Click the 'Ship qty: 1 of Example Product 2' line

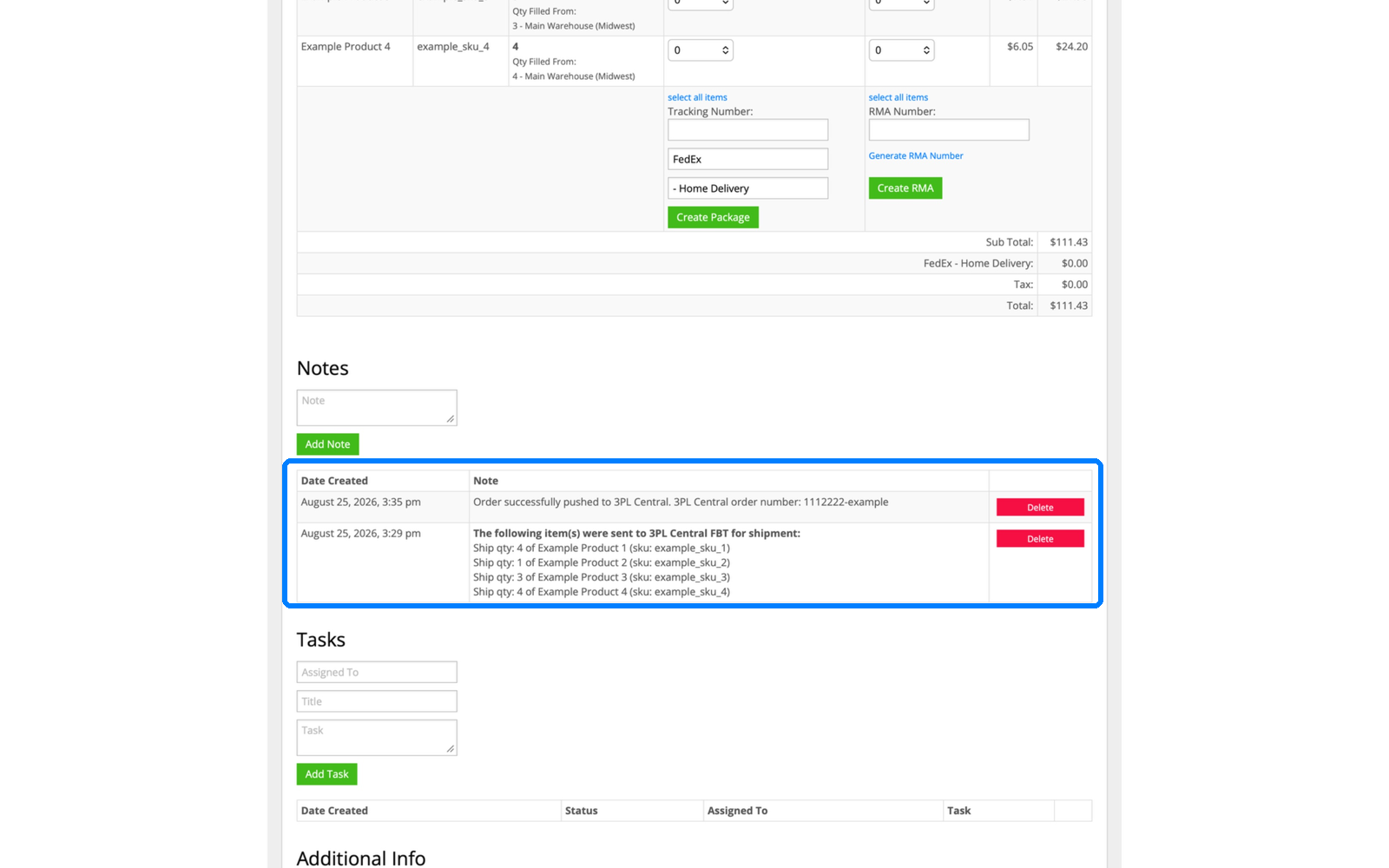602,562
